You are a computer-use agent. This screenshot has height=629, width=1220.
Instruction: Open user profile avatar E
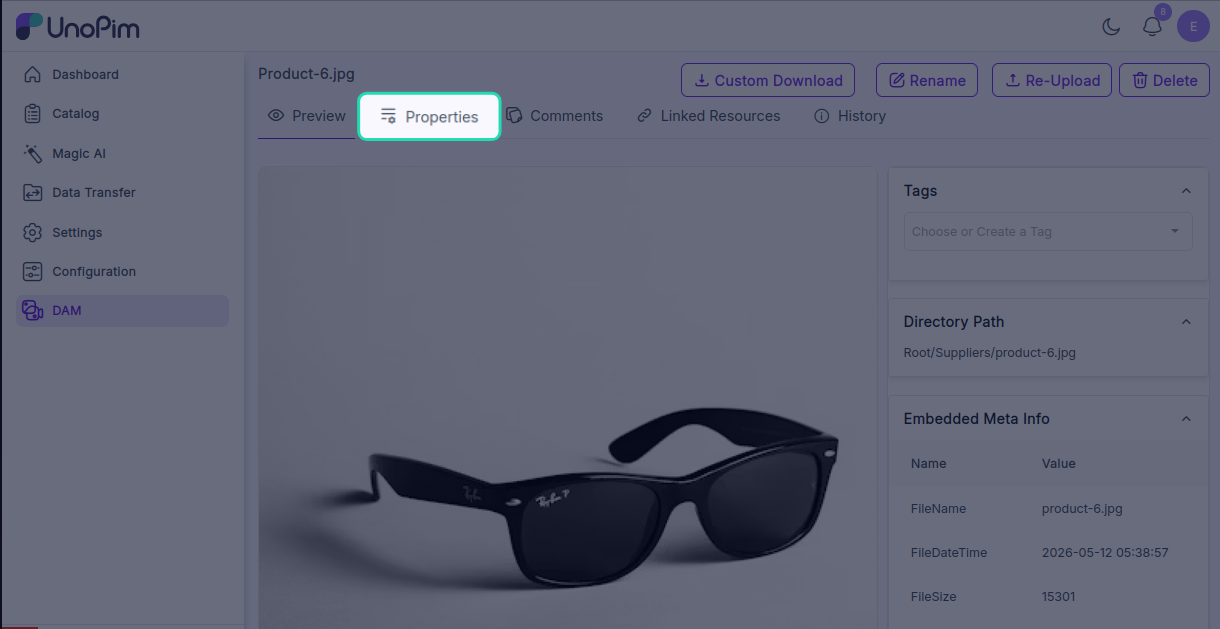[1193, 26]
